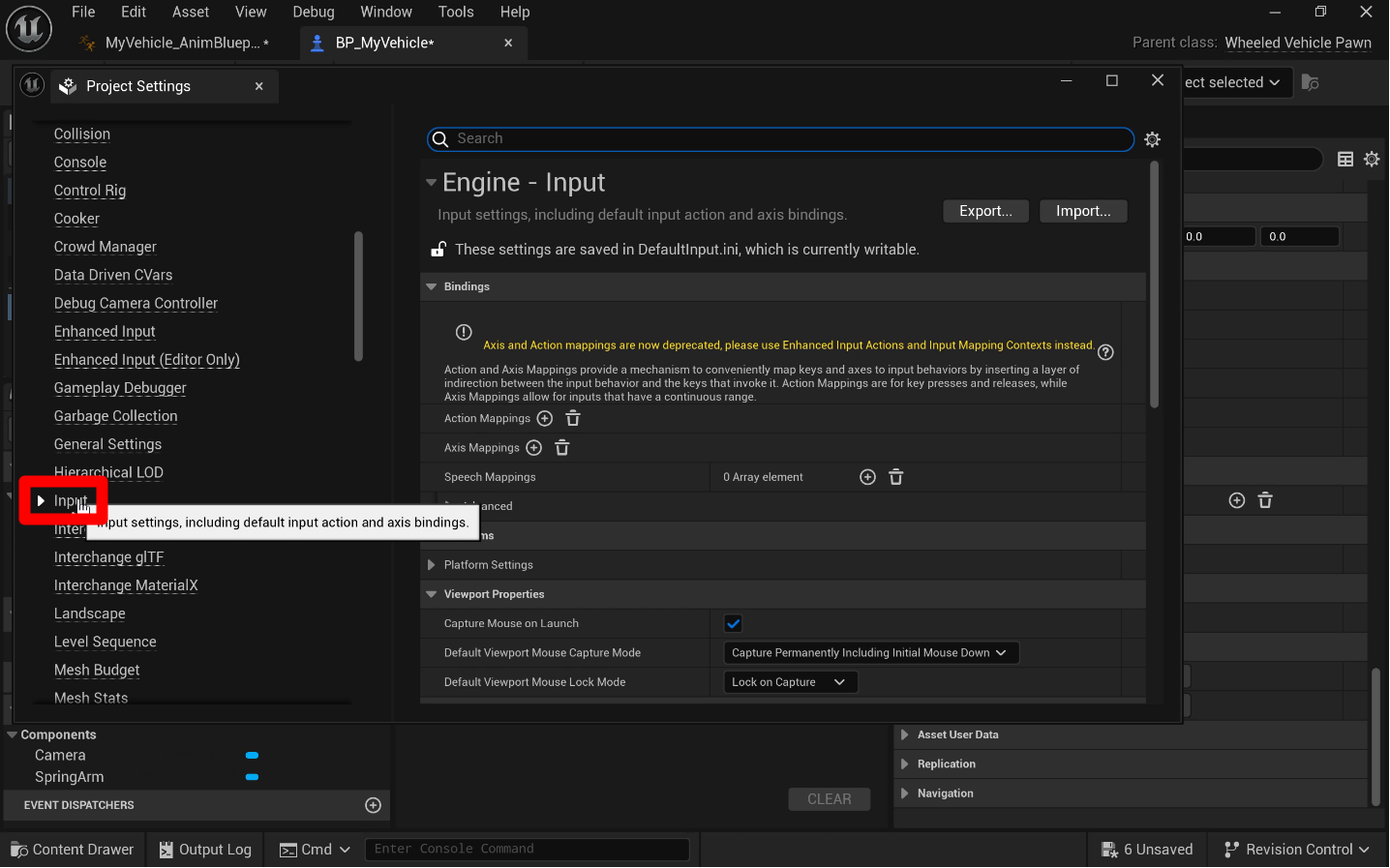The width and height of the screenshot is (1390, 868).
Task: Open Output Log
Action: click(x=205, y=850)
